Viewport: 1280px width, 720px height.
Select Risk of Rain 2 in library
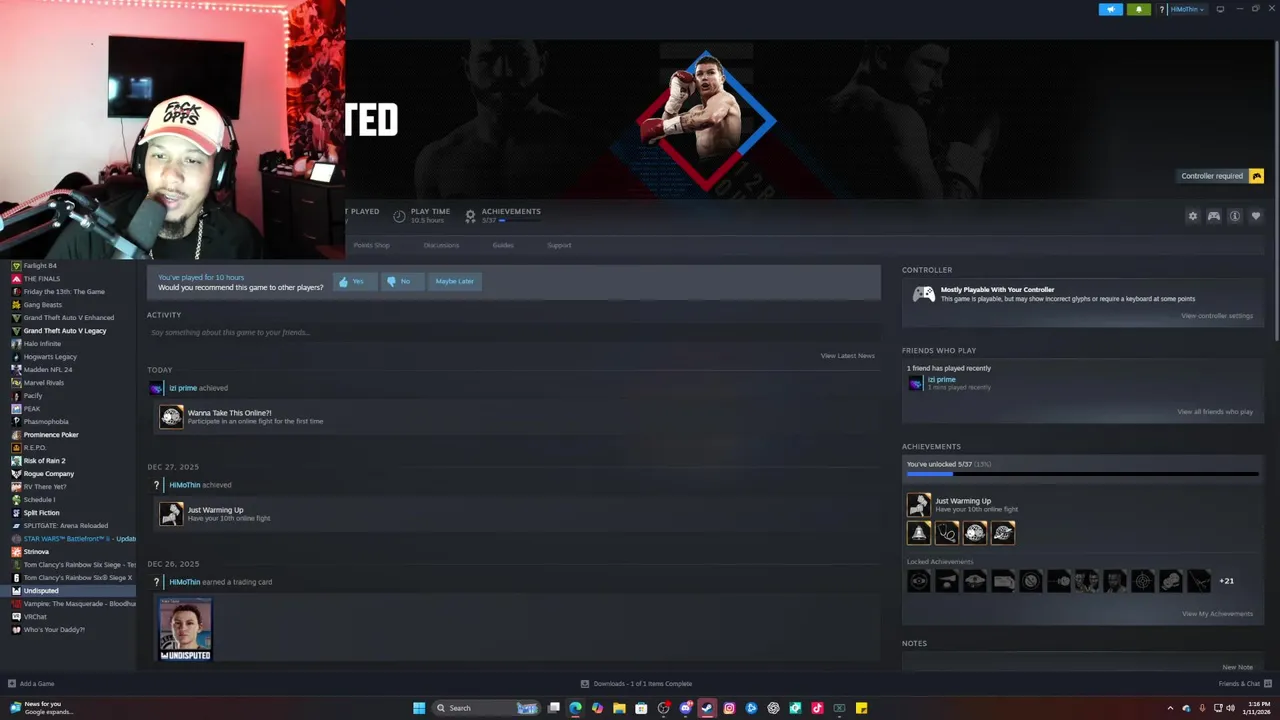coord(44,461)
